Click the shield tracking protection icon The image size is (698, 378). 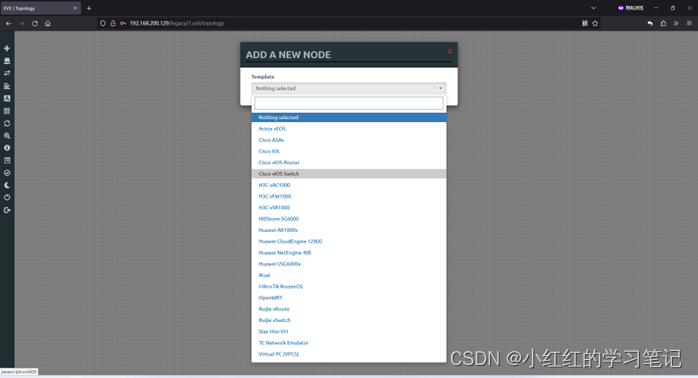[x=103, y=23]
